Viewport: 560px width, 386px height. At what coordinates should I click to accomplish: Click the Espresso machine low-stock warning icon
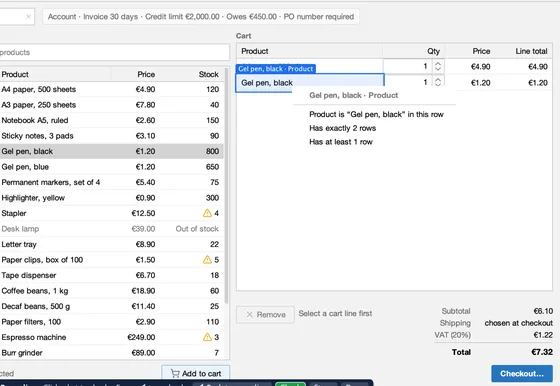207,337
